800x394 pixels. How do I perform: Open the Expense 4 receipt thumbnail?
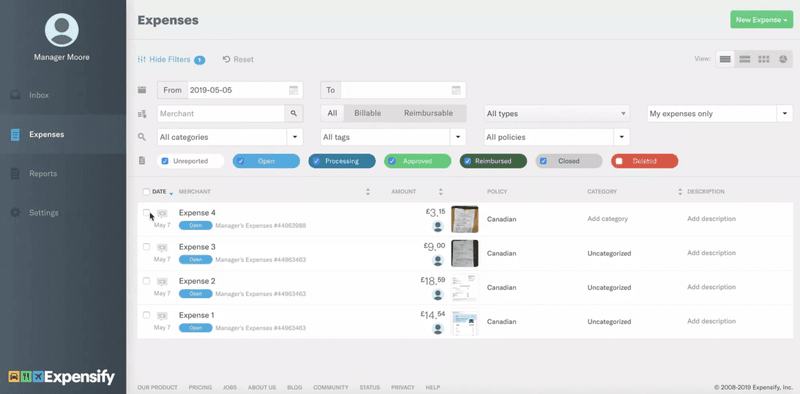click(x=465, y=219)
